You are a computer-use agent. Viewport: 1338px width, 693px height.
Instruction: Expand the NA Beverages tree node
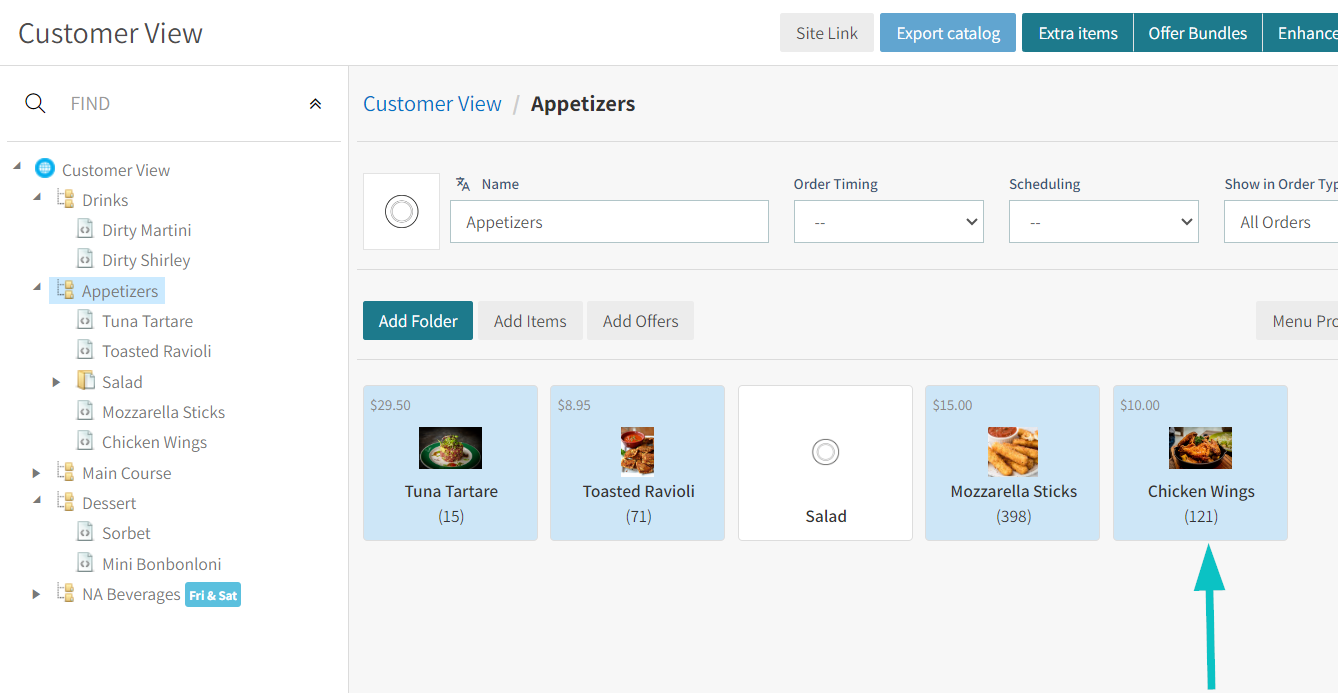point(36,594)
